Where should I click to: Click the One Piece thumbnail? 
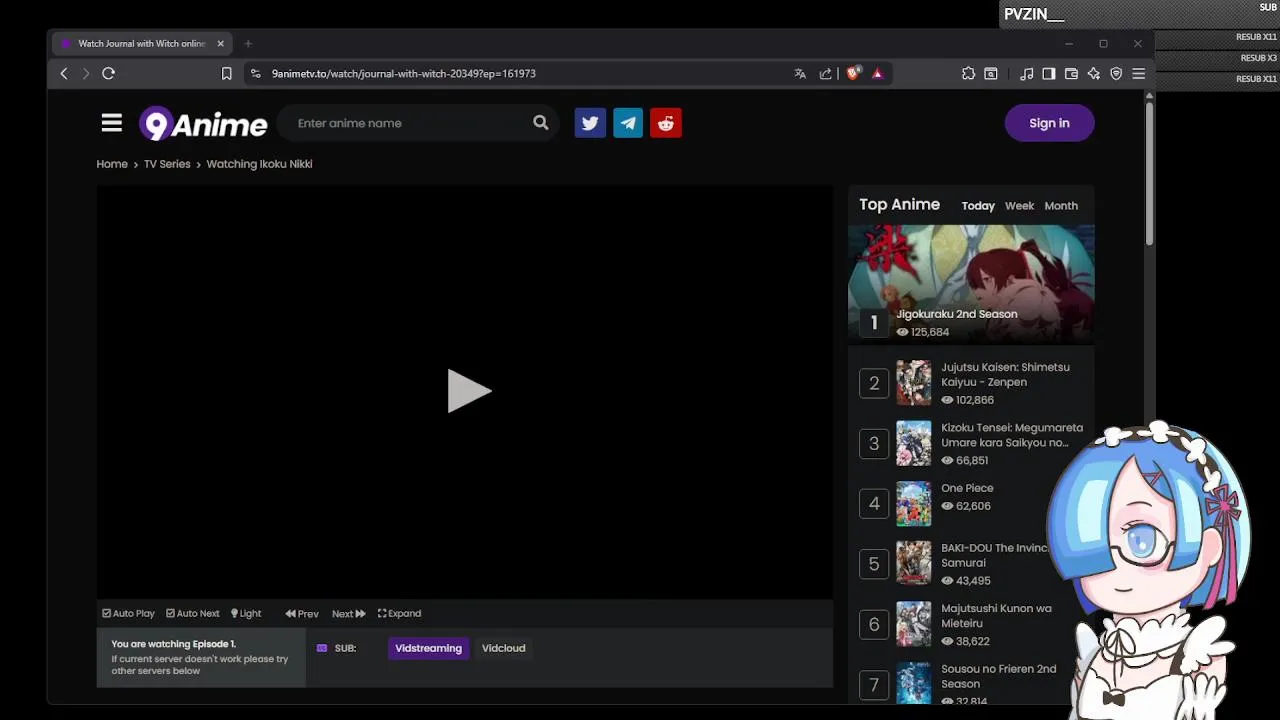913,504
